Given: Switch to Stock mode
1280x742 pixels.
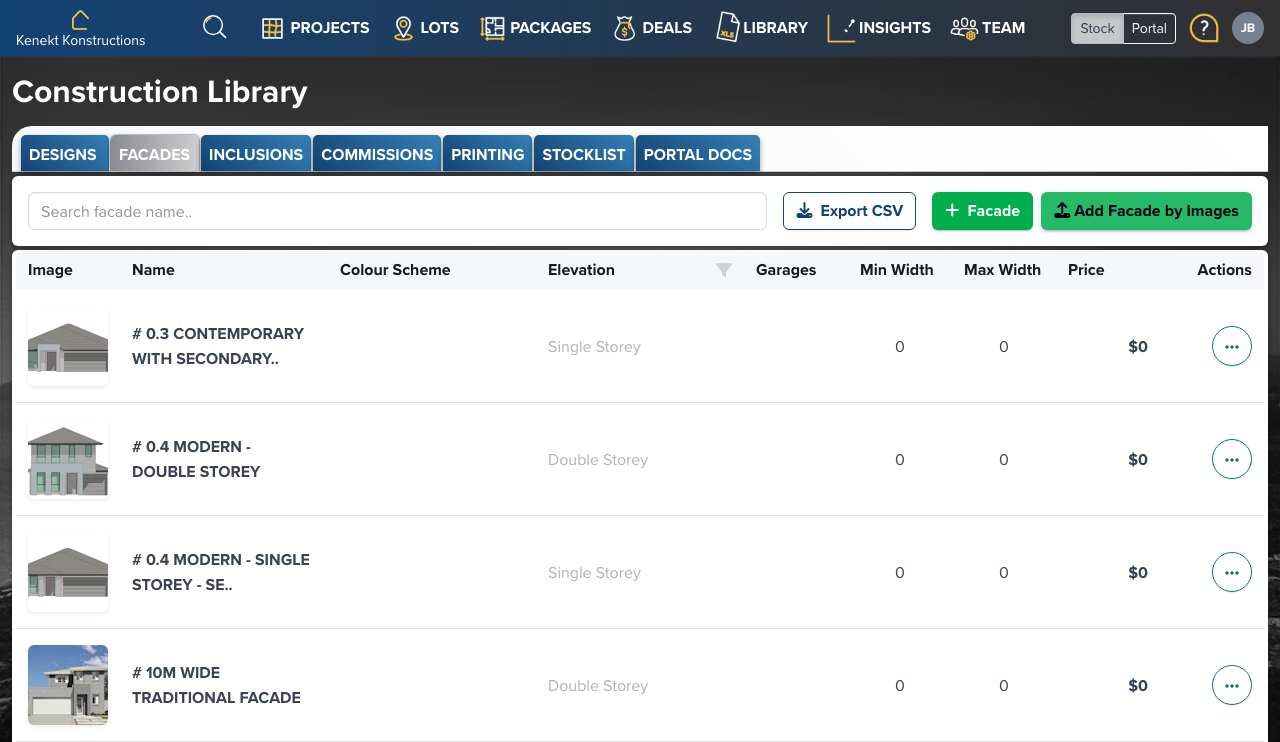Looking at the screenshot, I should pos(1097,28).
